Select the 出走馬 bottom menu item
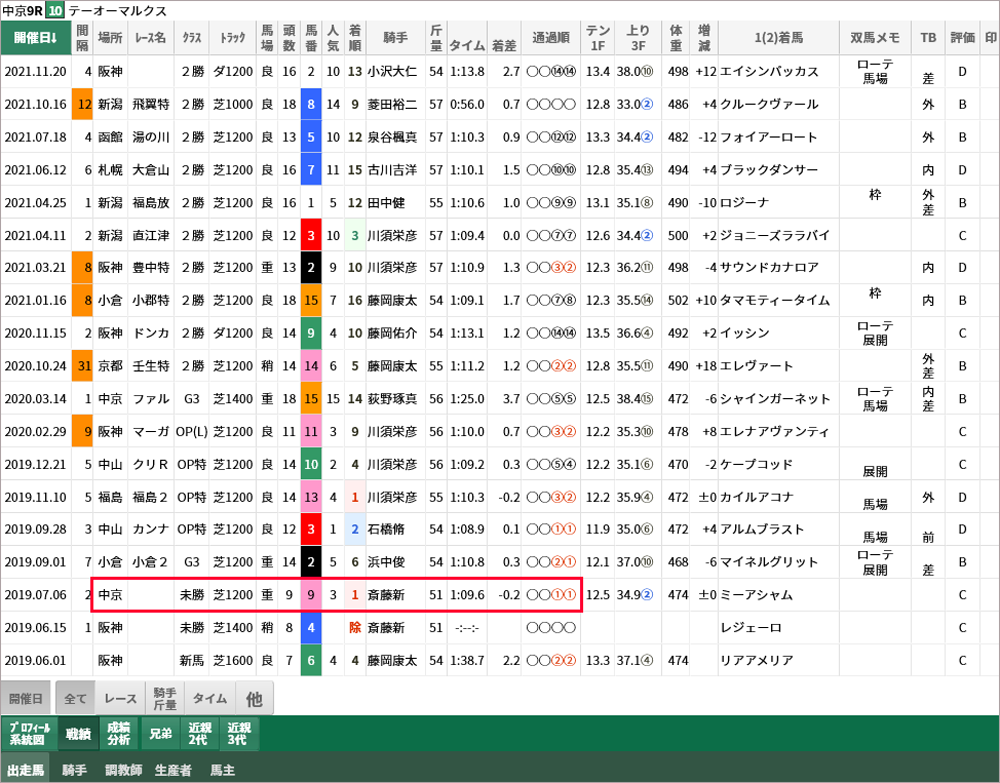Image resolution: width=1000 pixels, height=783 pixels. tap(26, 770)
